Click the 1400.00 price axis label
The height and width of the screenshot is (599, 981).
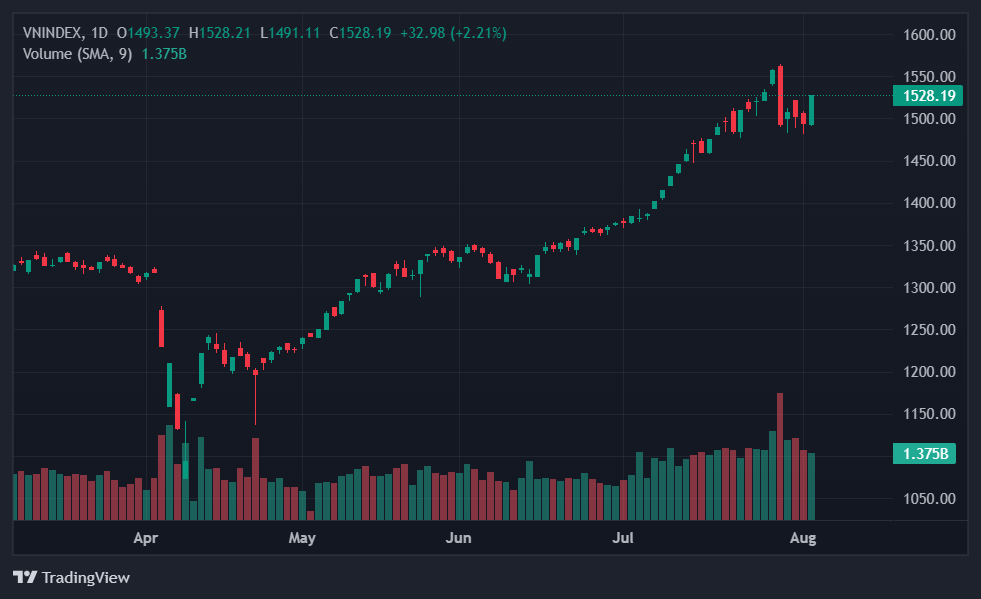click(929, 203)
